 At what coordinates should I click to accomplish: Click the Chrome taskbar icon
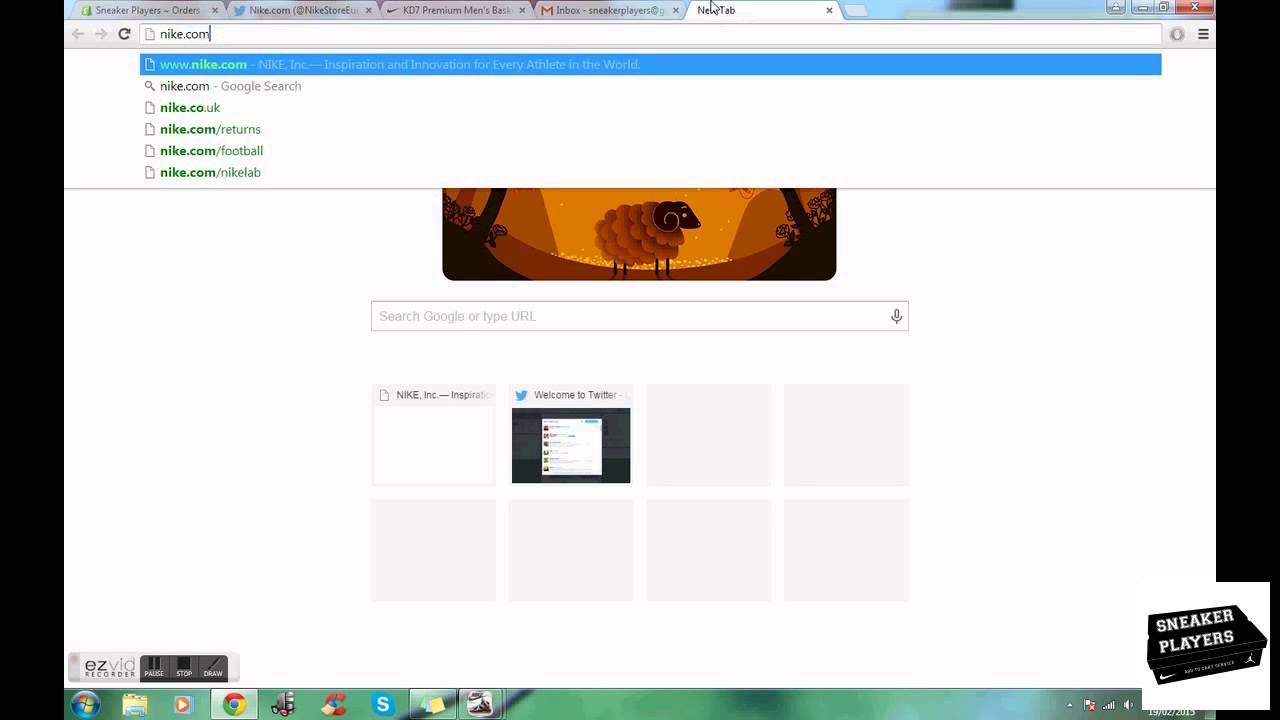(x=234, y=705)
